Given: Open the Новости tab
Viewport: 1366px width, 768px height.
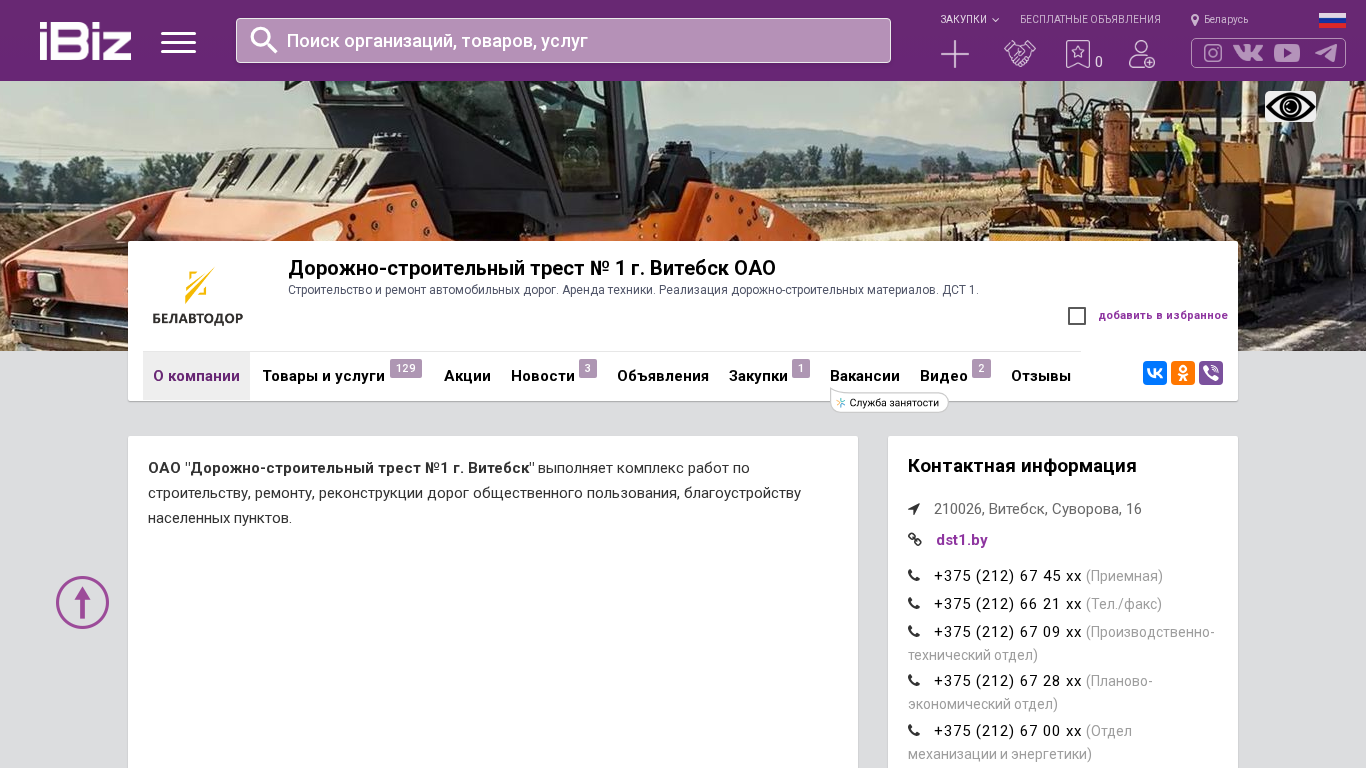Looking at the screenshot, I should coord(554,376).
